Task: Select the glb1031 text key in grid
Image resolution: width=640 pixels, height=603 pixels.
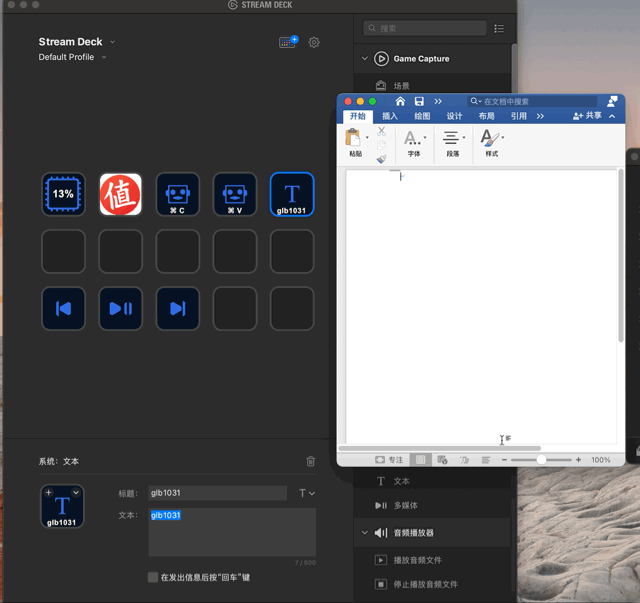Action: 292,194
